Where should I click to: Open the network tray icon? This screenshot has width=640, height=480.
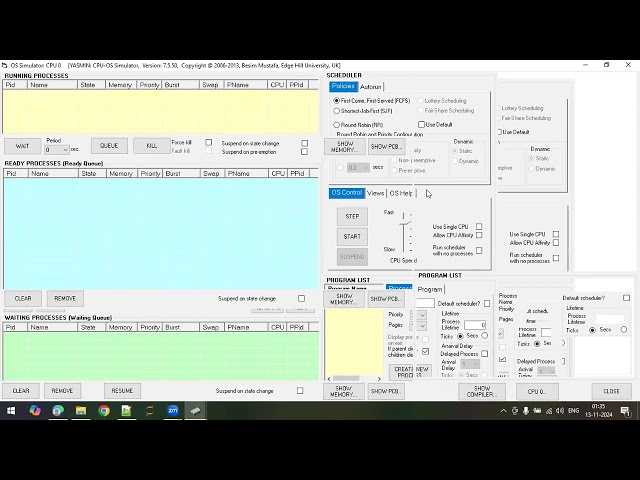pos(549,411)
